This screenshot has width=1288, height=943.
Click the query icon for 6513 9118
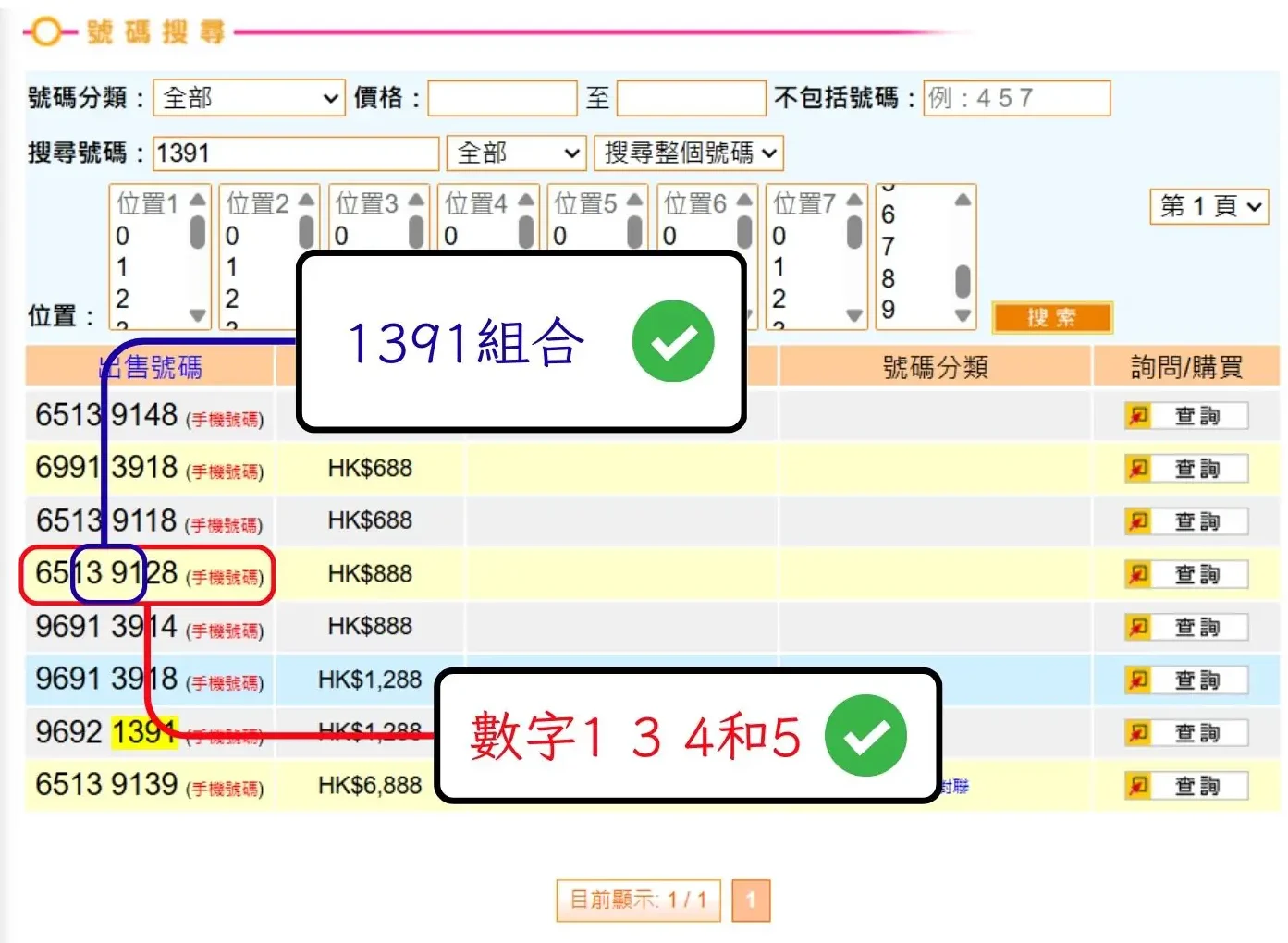[x=1137, y=521]
